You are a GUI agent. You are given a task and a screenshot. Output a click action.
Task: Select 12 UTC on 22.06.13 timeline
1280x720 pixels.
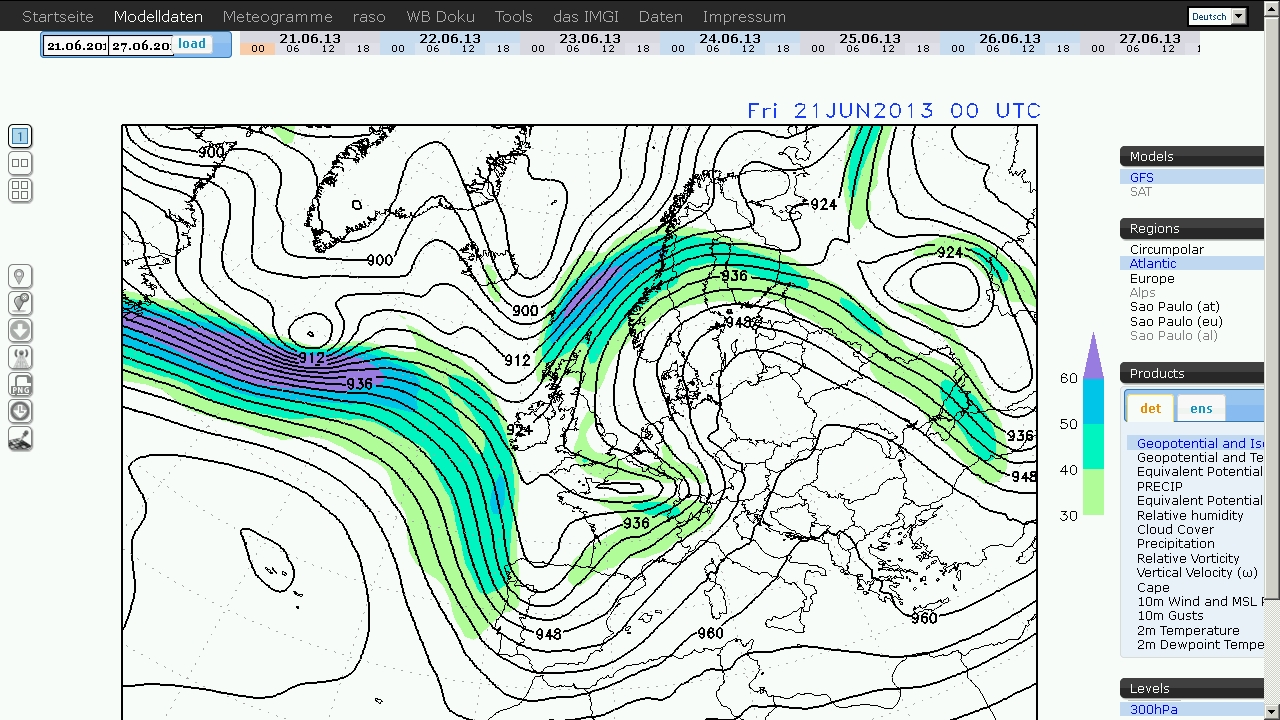click(x=468, y=49)
